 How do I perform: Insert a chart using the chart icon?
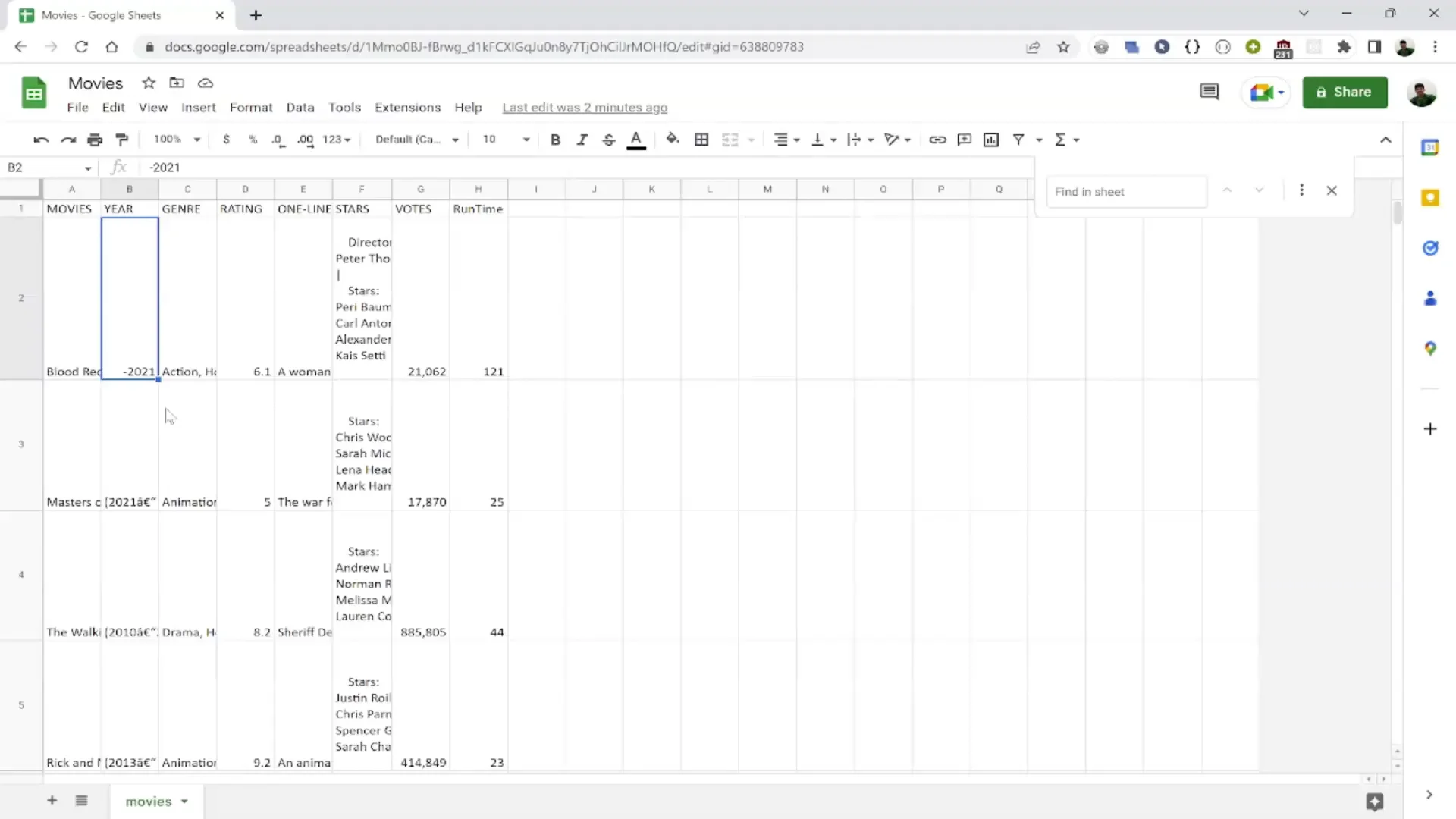pos(990,140)
